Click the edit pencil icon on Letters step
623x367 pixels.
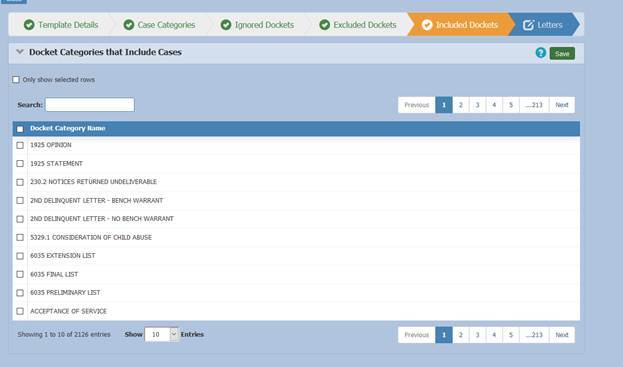coord(528,25)
